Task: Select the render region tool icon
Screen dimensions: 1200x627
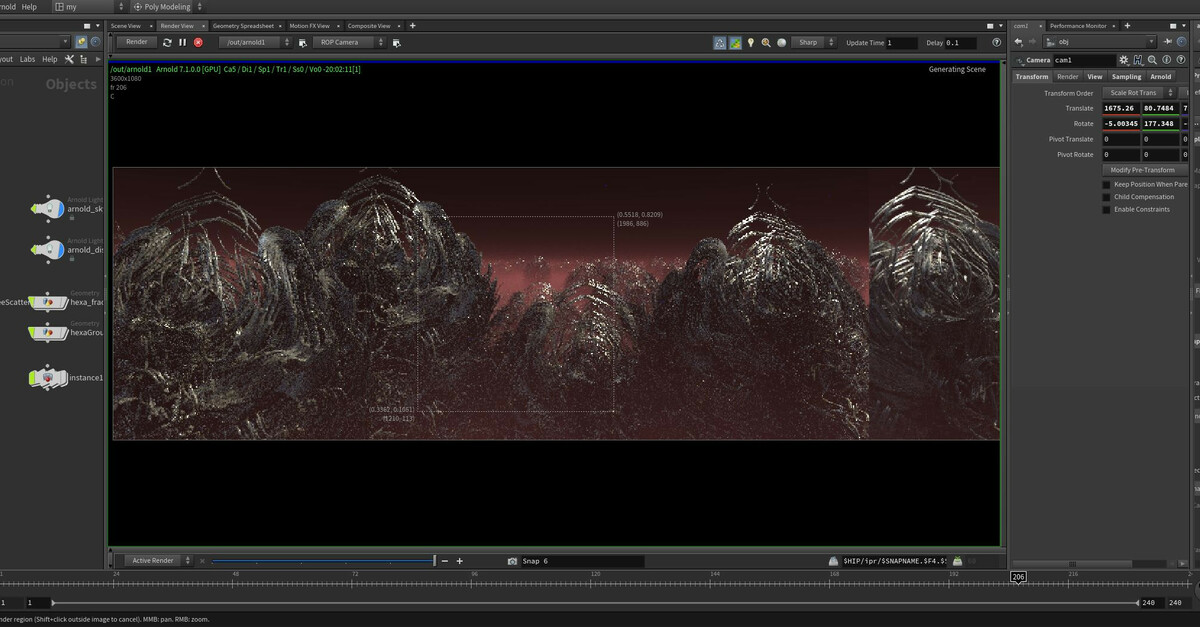Action: pos(718,42)
